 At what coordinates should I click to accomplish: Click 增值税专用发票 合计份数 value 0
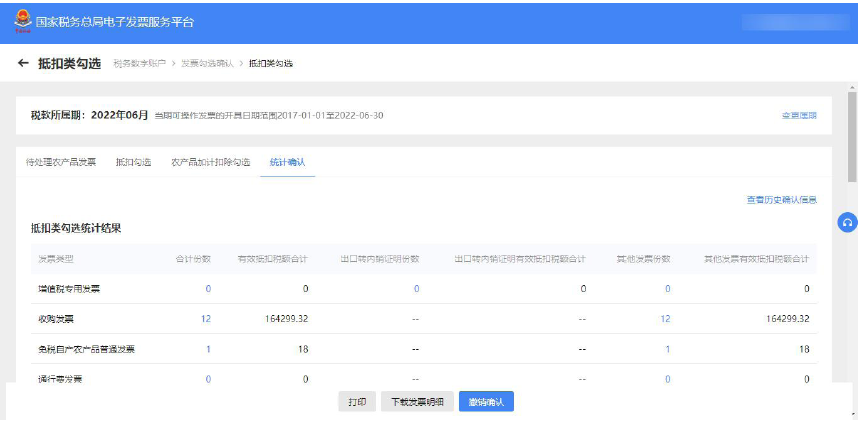[x=208, y=289]
